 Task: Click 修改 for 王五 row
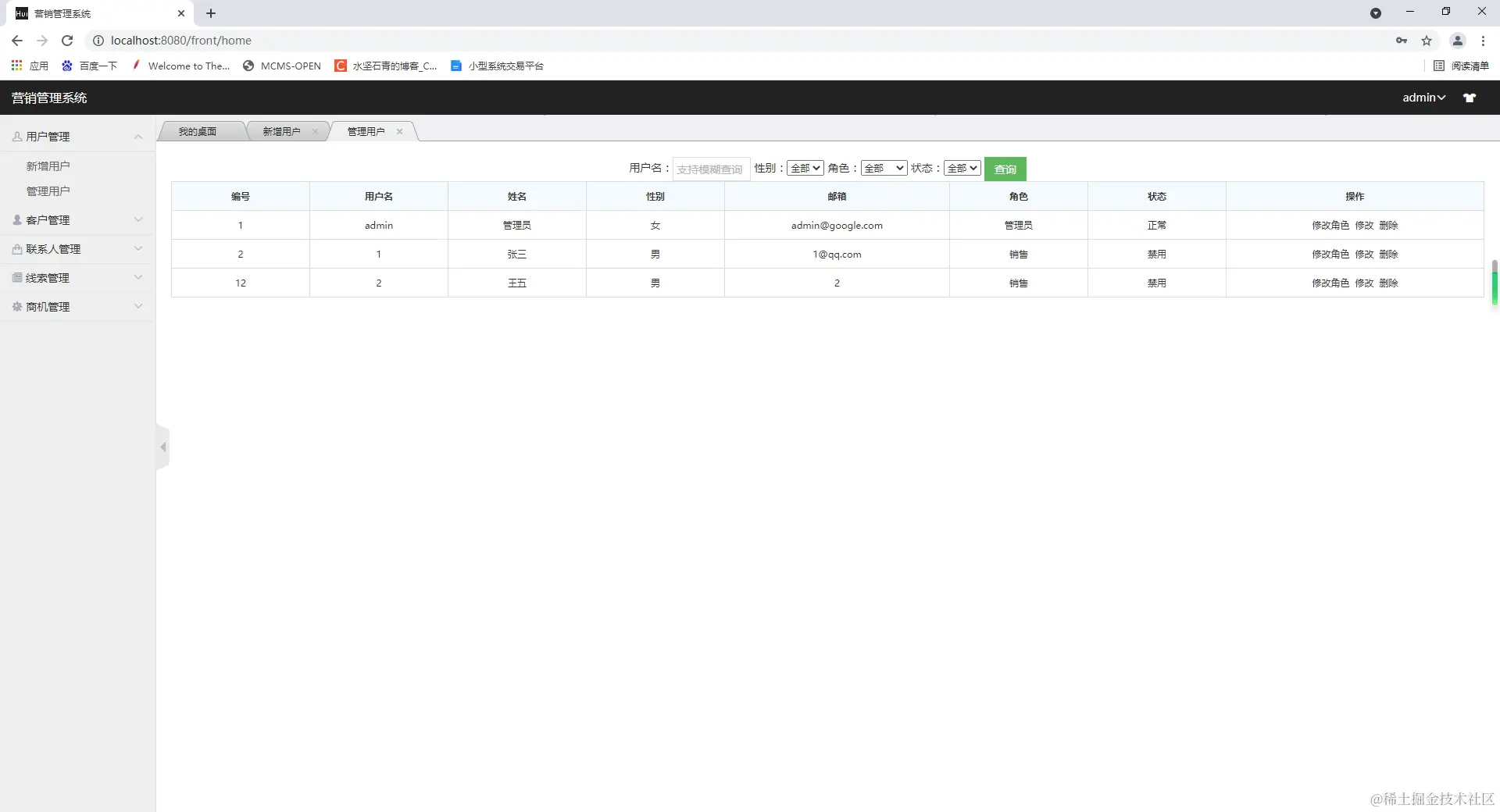pyautogui.click(x=1364, y=283)
